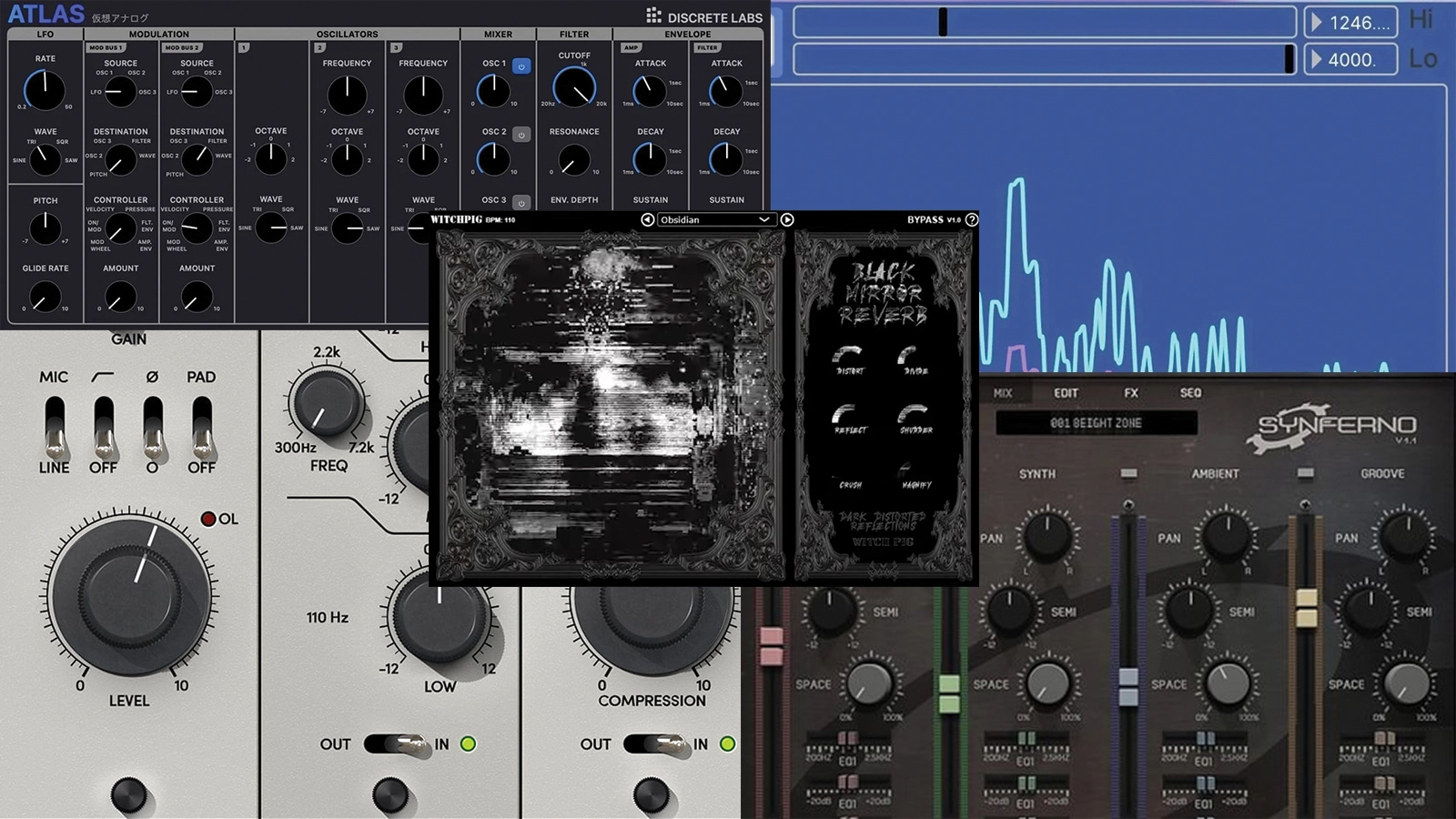The width and height of the screenshot is (1456, 819).
Task: Click the Crush control in Black Mirror Reverb
Action: tap(850, 485)
